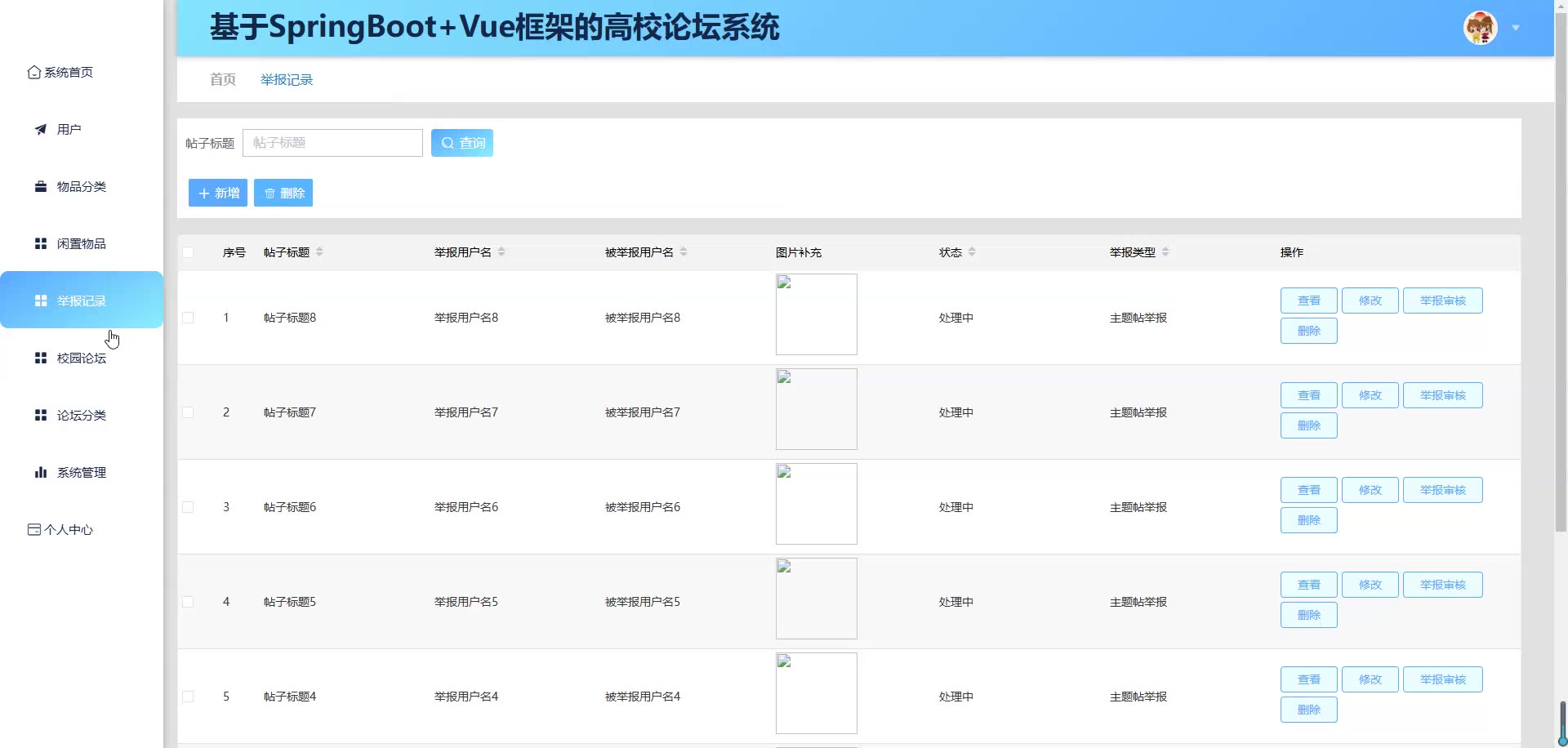Click the page vertical scrollbar thumb

1561,274
